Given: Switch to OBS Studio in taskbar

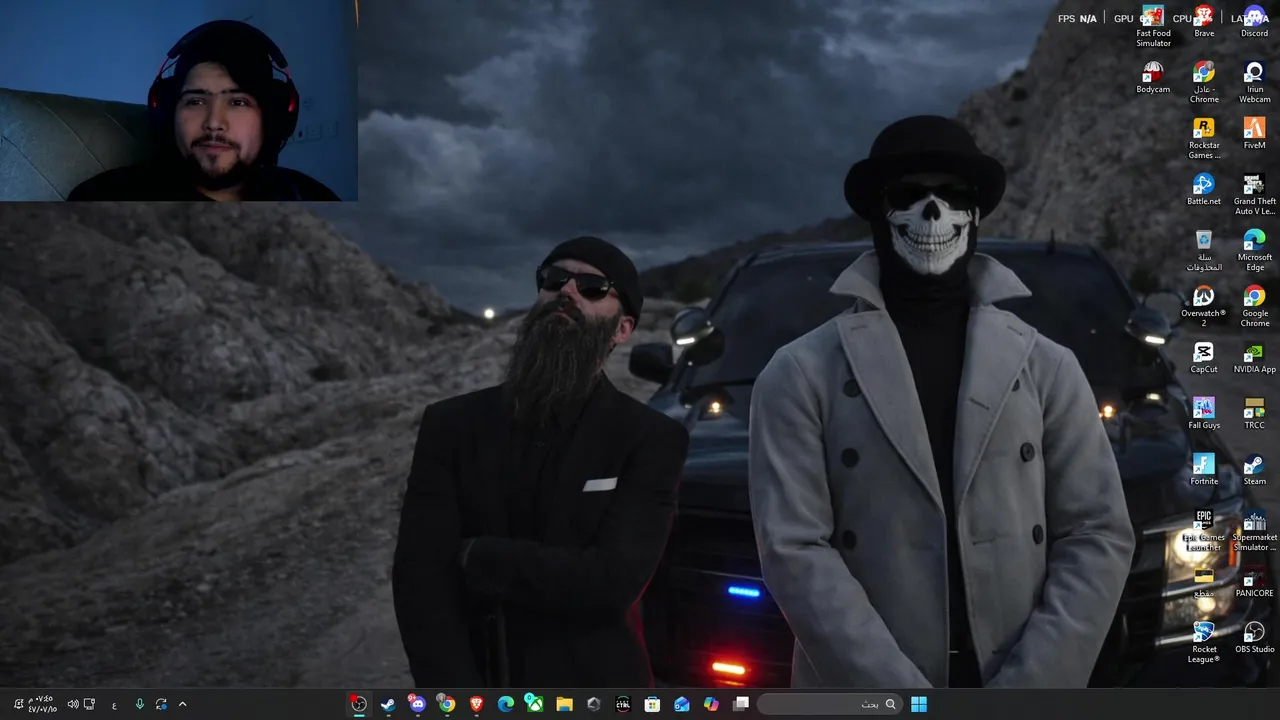Looking at the screenshot, I should (358, 704).
